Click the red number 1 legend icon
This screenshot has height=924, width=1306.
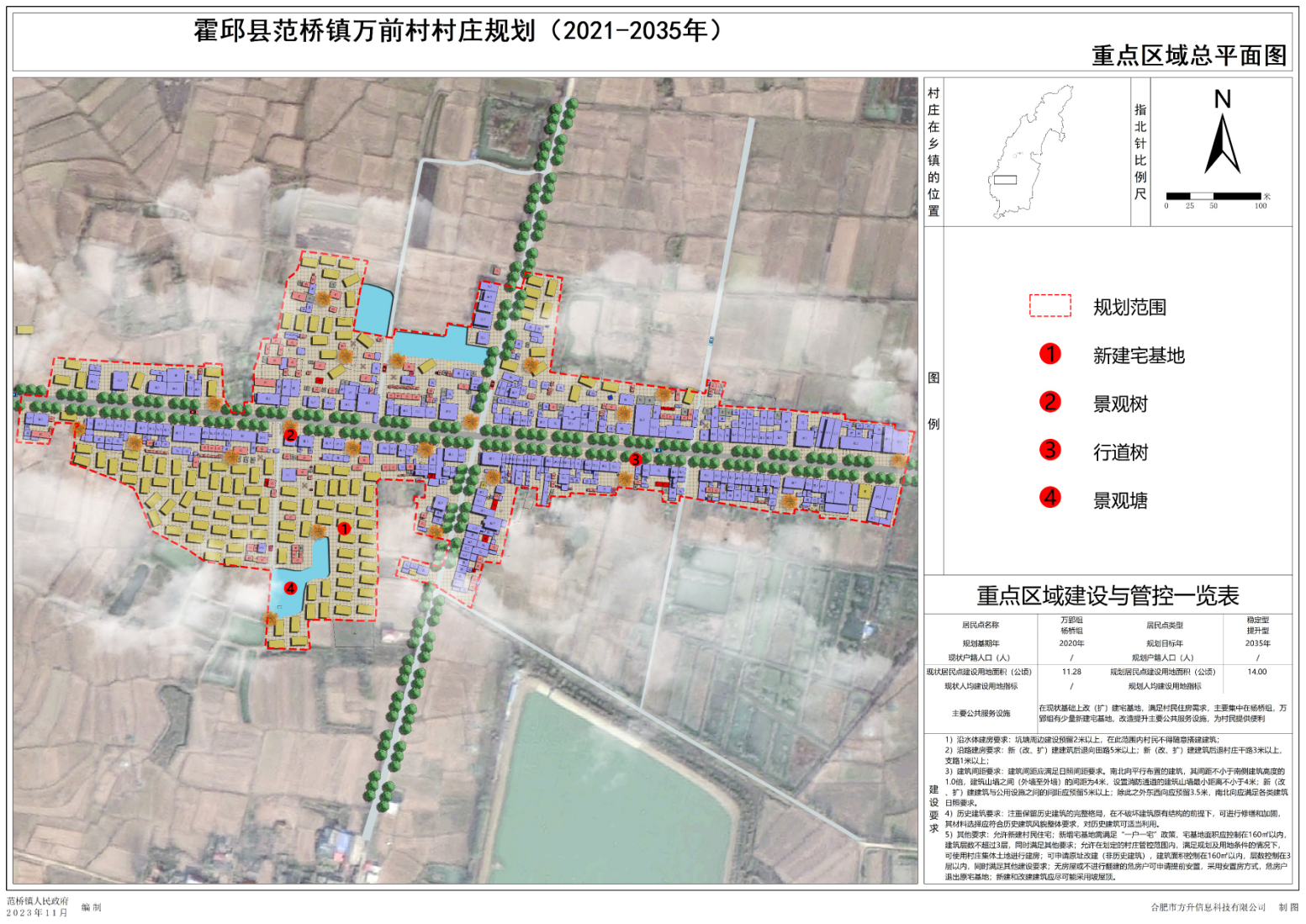(x=1050, y=354)
